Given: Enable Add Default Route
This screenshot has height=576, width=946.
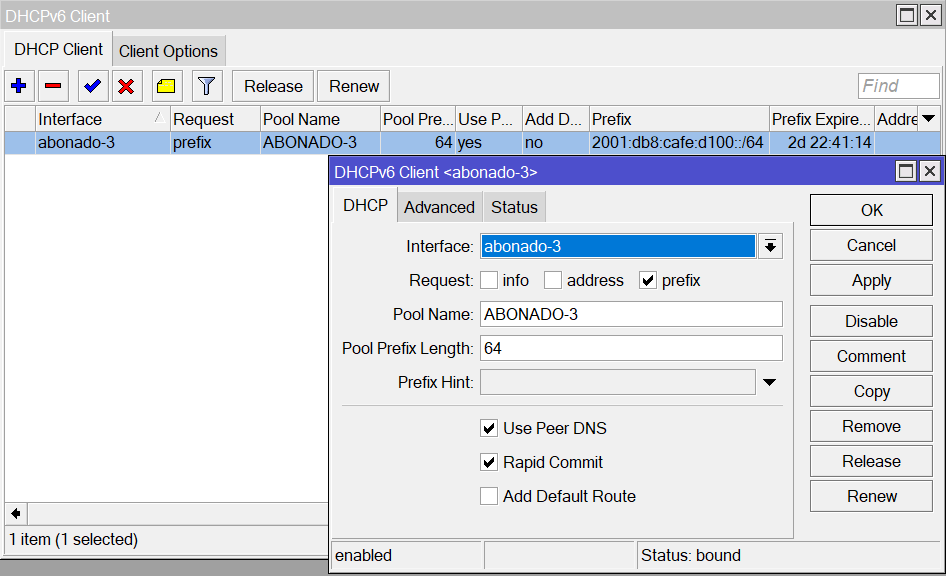Looking at the screenshot, I should point(489,496).
